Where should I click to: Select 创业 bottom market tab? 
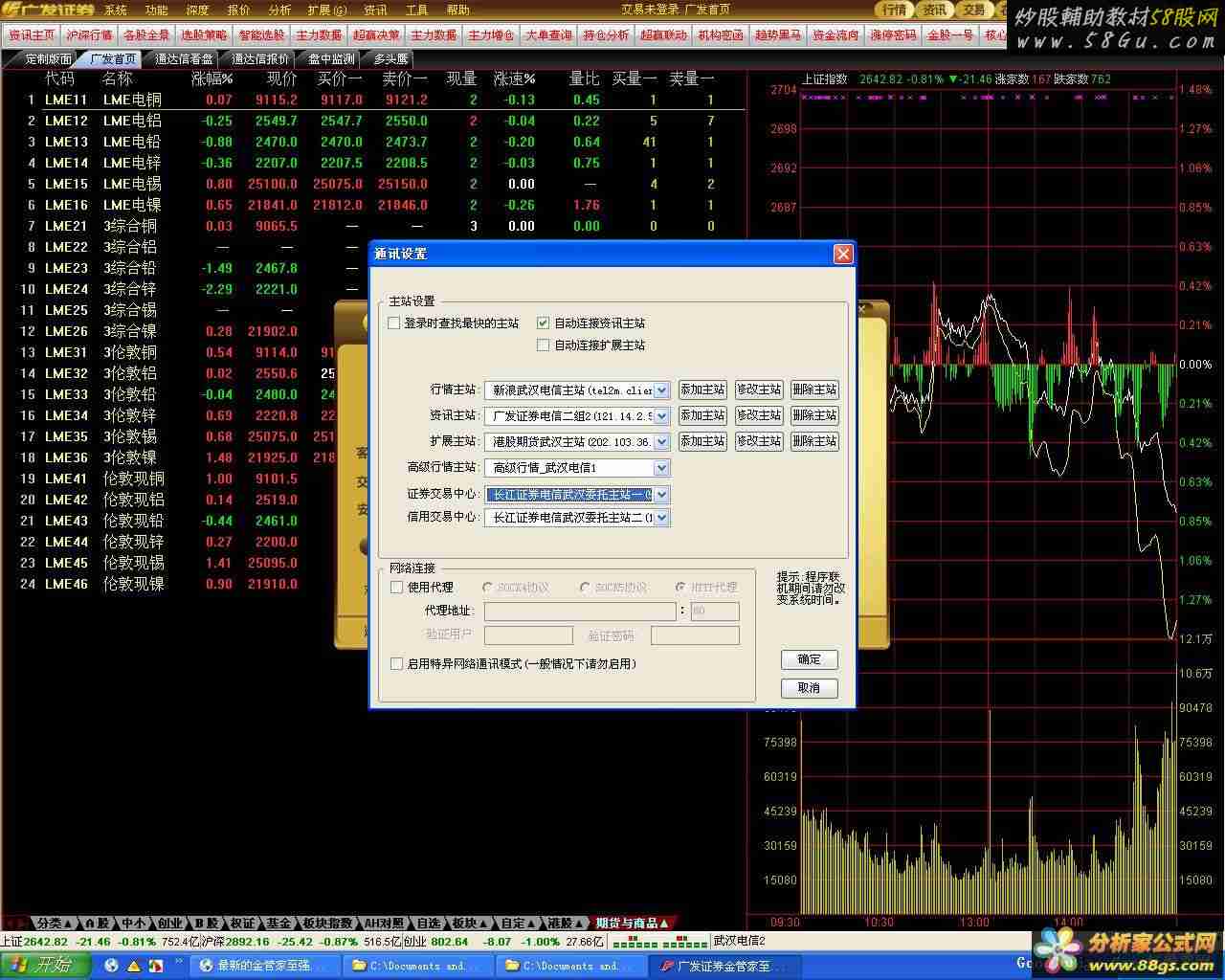[x=169, y=923]
